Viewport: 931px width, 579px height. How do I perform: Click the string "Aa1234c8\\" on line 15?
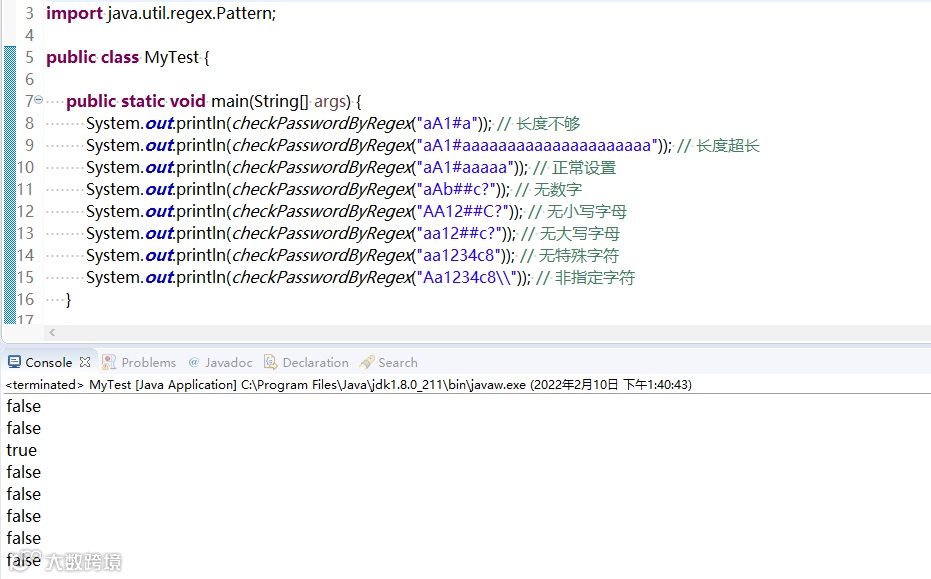pos(467,277)
